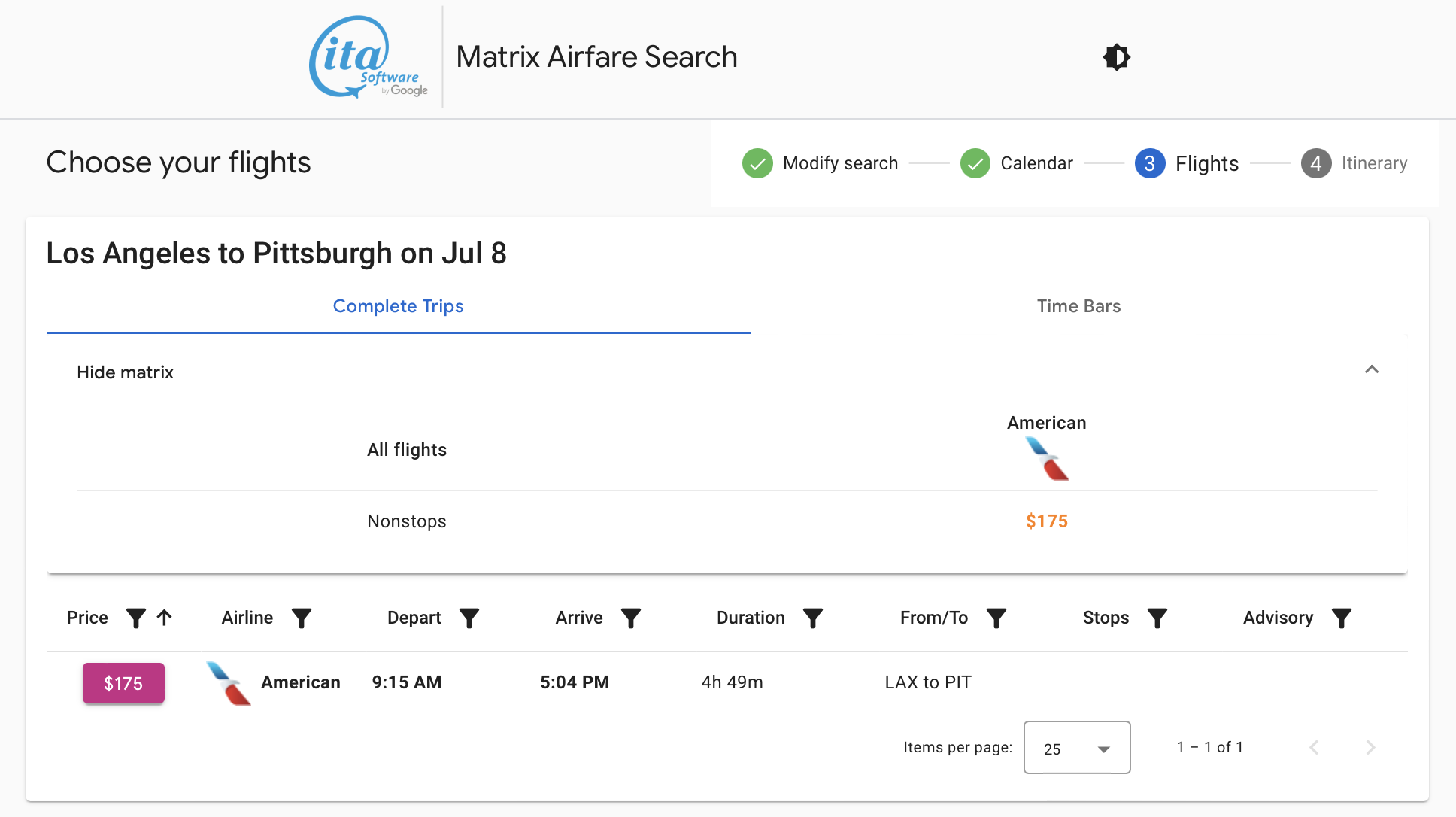The image size is (1456, 817).
Task: Click $175 nonstop American matrix price
Action: (x=1046, y=521)
